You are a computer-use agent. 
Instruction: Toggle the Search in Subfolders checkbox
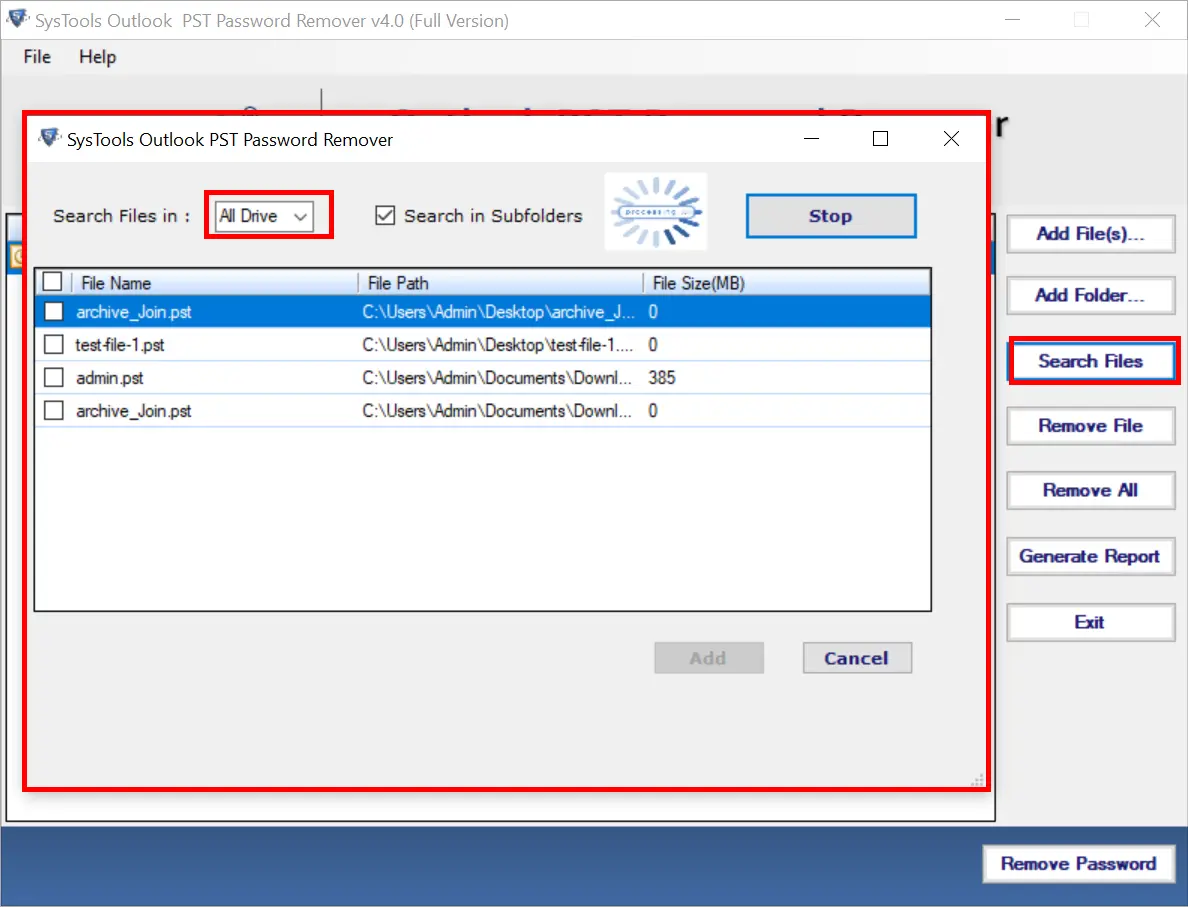coord(385,216)
